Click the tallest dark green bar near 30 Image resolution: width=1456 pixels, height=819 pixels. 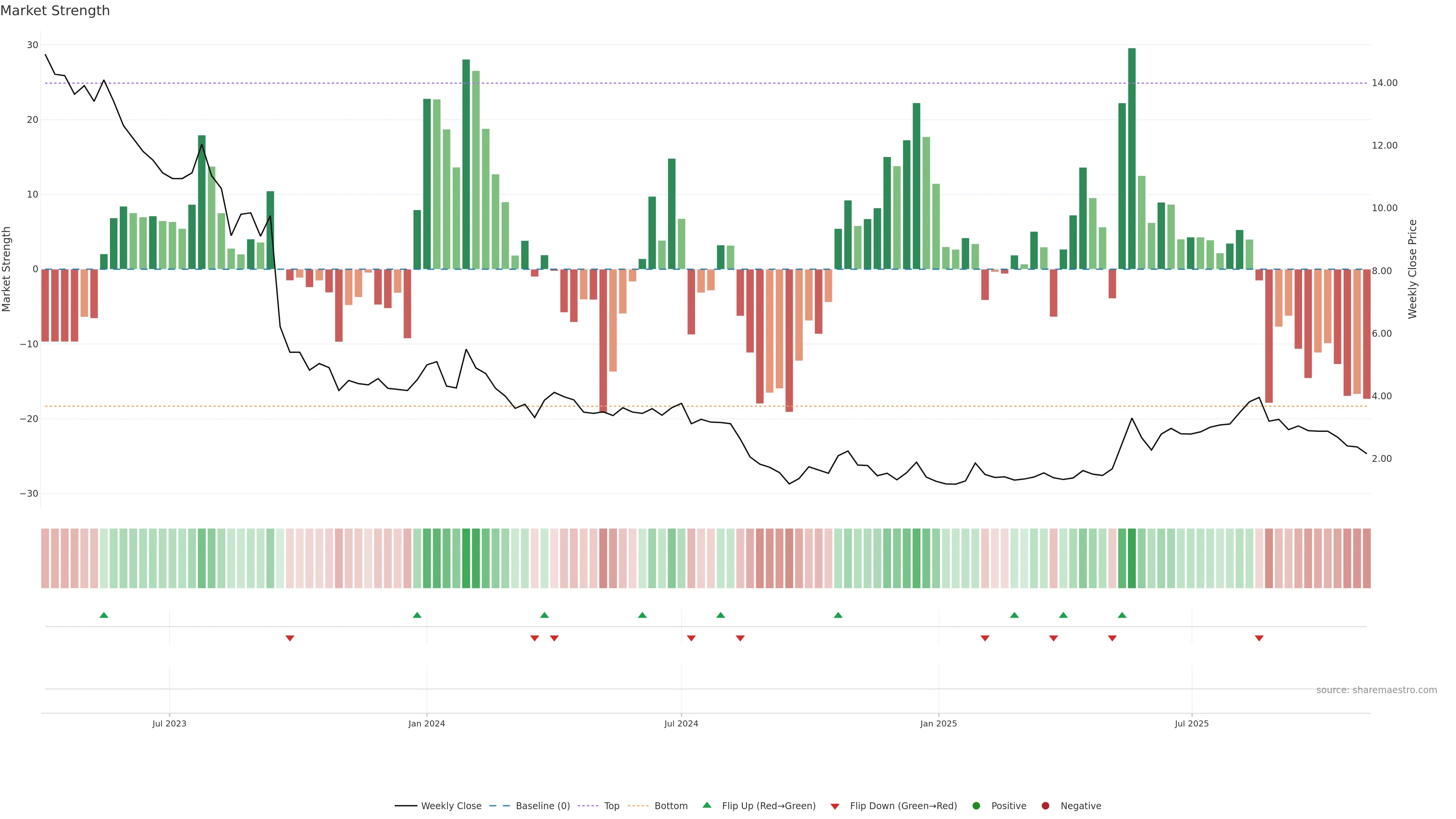coord(1131,158)
